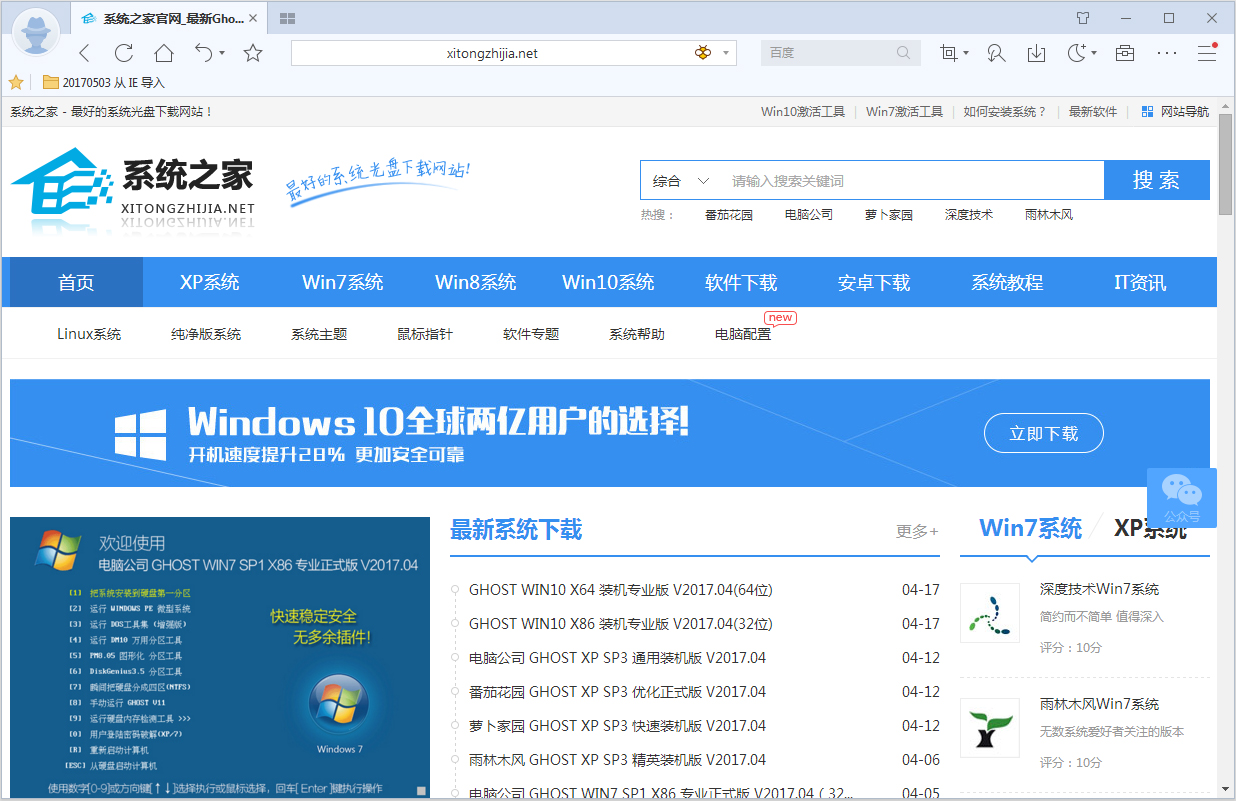This screenshot has height=801, width=1236.
Task: Open the three-dots more options icon
Action: click(1167, 53)
